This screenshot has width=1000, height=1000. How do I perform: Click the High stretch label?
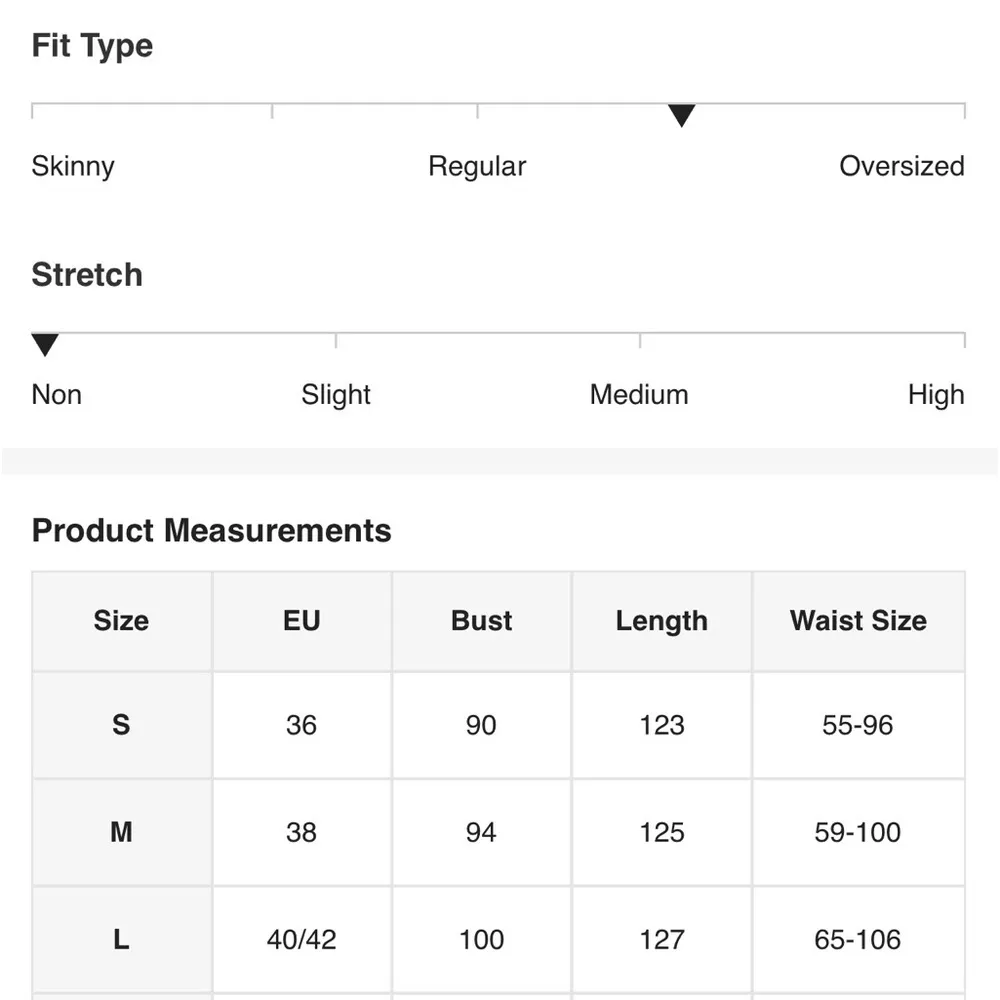(x=936, y=395)
